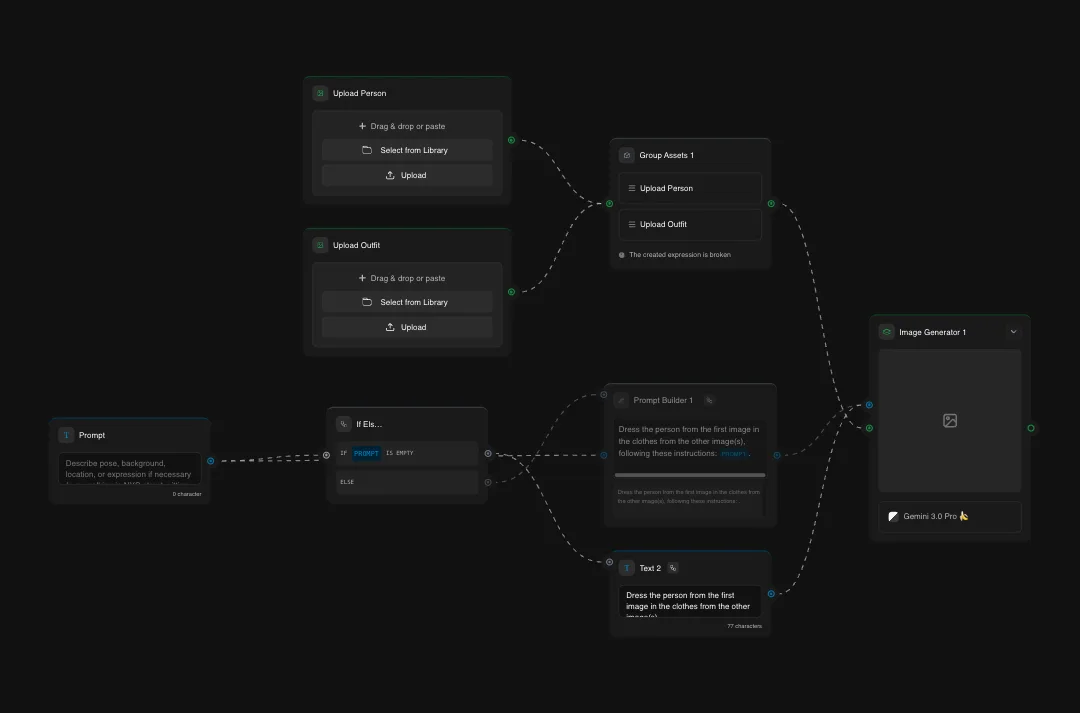Toggle the link icon beside Prompt Builder 1
The image size is (1080, 713).
[x=709, y=399]
